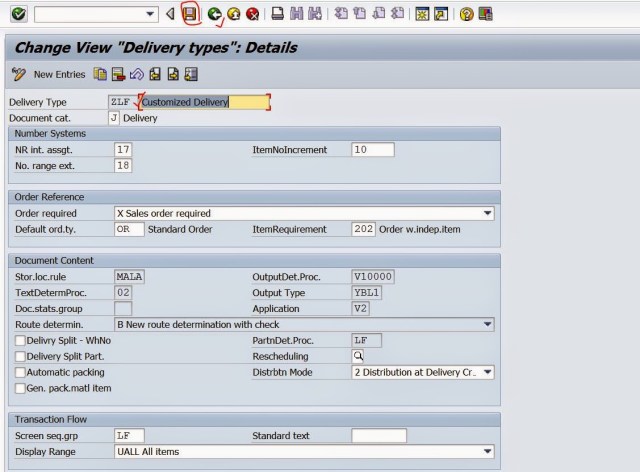640x472 pixels.
Task: Click the Copy As icon beside New Entries
Action: coord(100,74)
